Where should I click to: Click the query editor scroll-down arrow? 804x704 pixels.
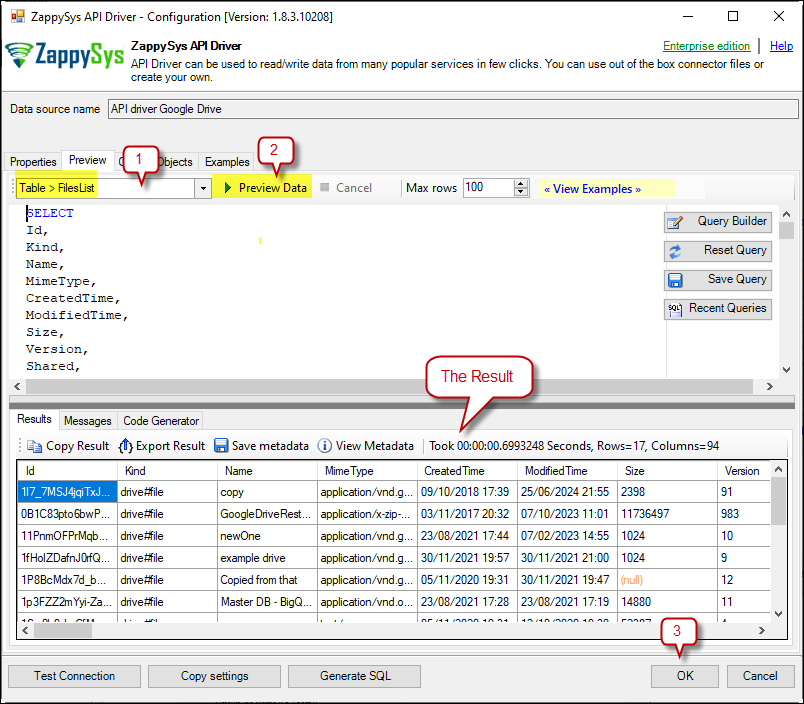787,370
